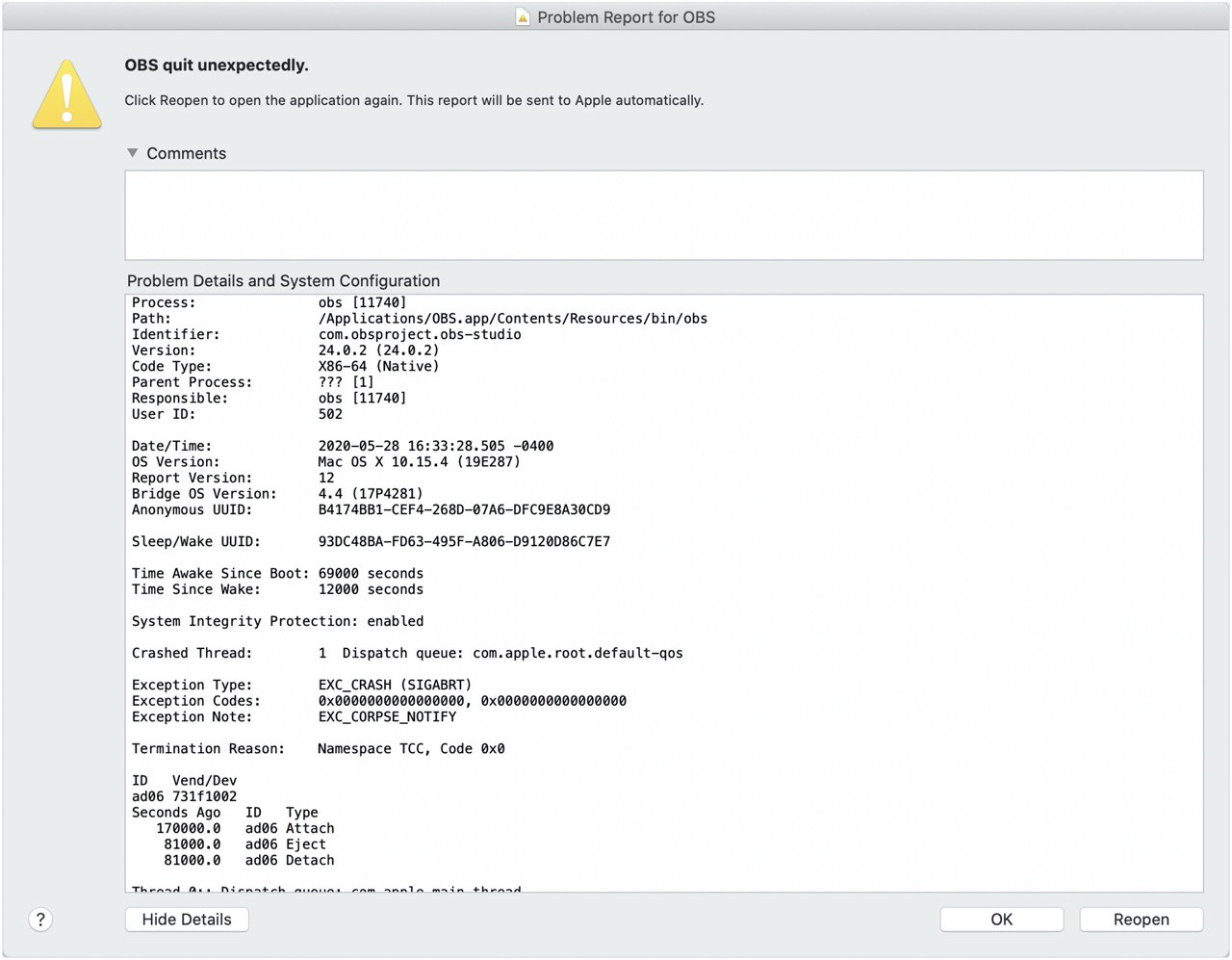Viewport: 1232px width, 960px height.
Task: Click the 'OBS quit unexpectedly.' heading
Action: [217, 65]
